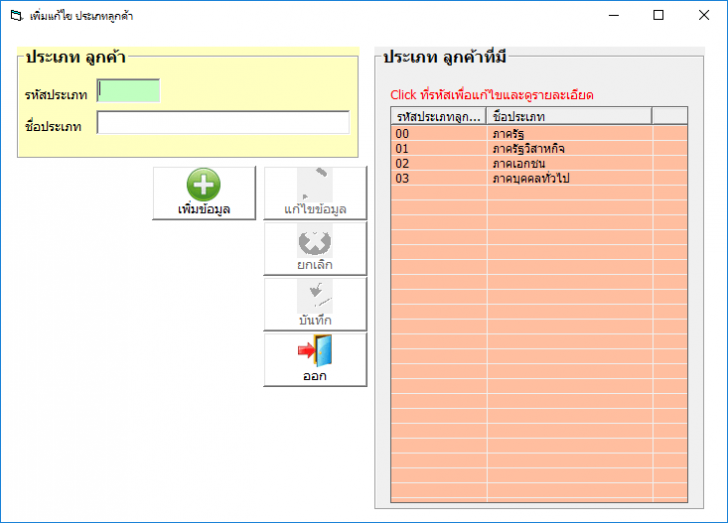Click the บันทึก save button

[315, 304]
